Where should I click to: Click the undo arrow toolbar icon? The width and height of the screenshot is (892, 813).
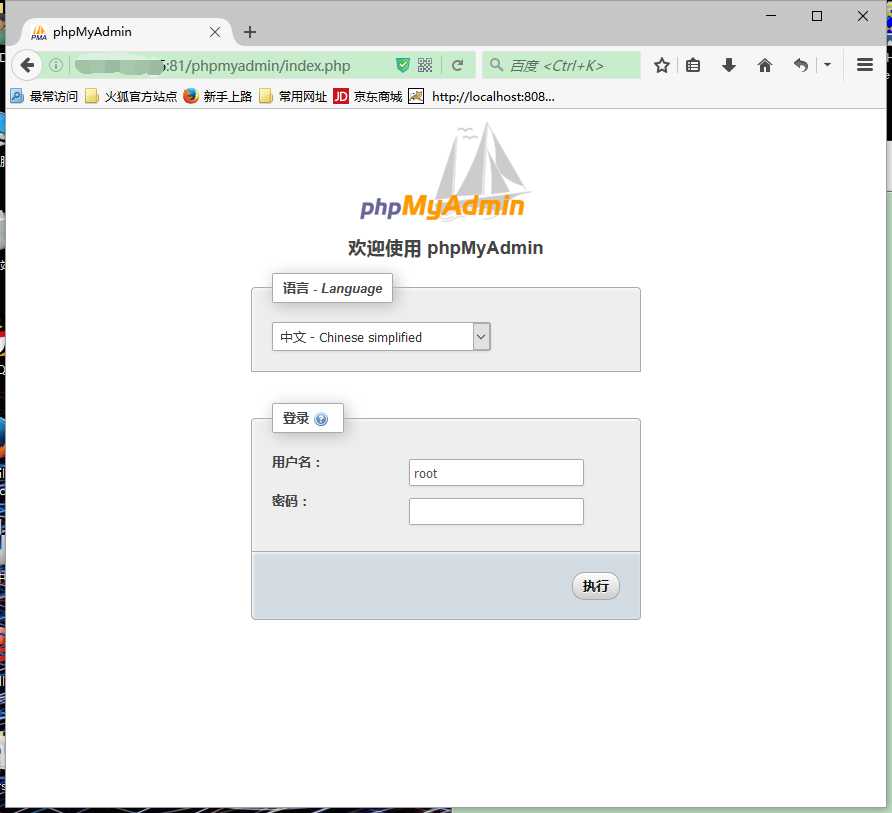point(801,65)
